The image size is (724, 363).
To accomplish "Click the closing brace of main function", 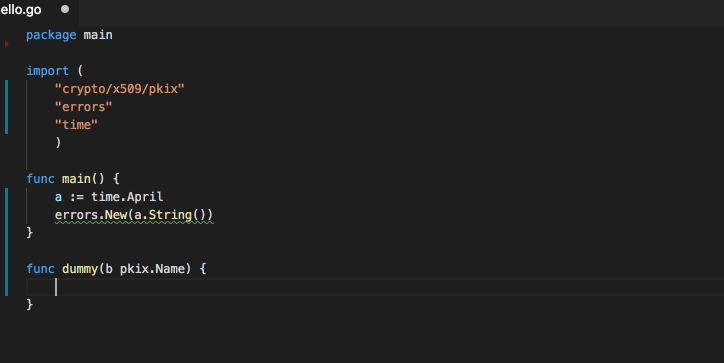I will point(30,232).
